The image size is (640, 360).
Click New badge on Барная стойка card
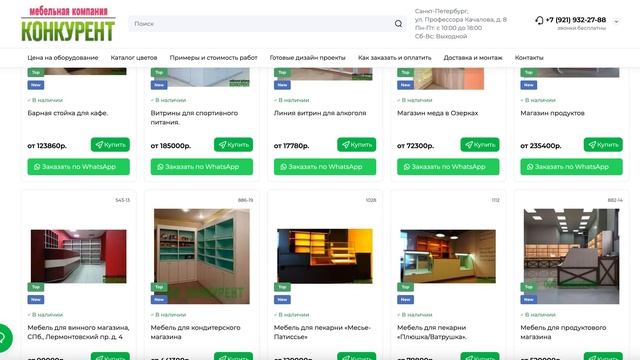click(36, 85)
